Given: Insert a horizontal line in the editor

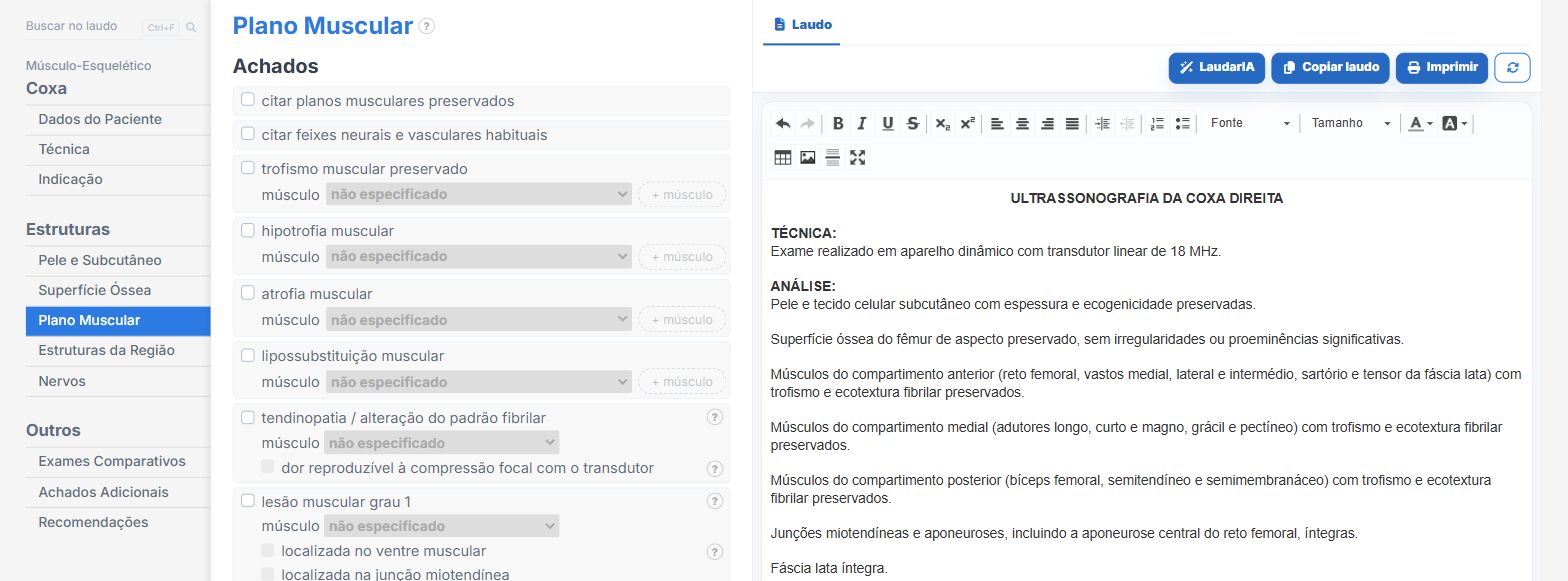Looking at the screenshot, I should coord(832,157).
